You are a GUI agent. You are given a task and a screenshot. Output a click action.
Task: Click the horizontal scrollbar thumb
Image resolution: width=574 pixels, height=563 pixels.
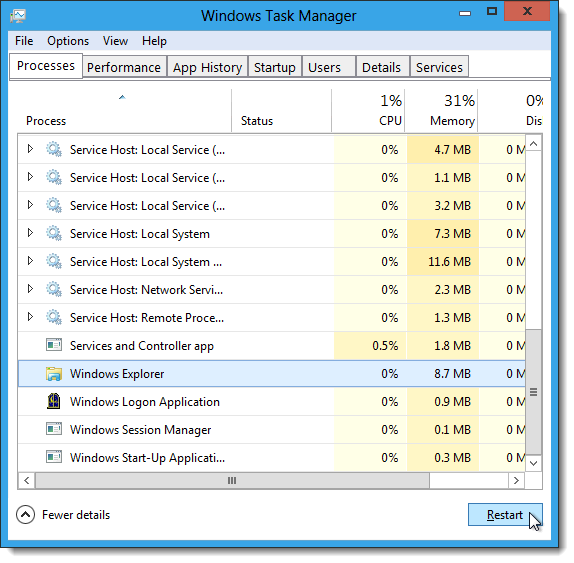click(x=232, y=480)
